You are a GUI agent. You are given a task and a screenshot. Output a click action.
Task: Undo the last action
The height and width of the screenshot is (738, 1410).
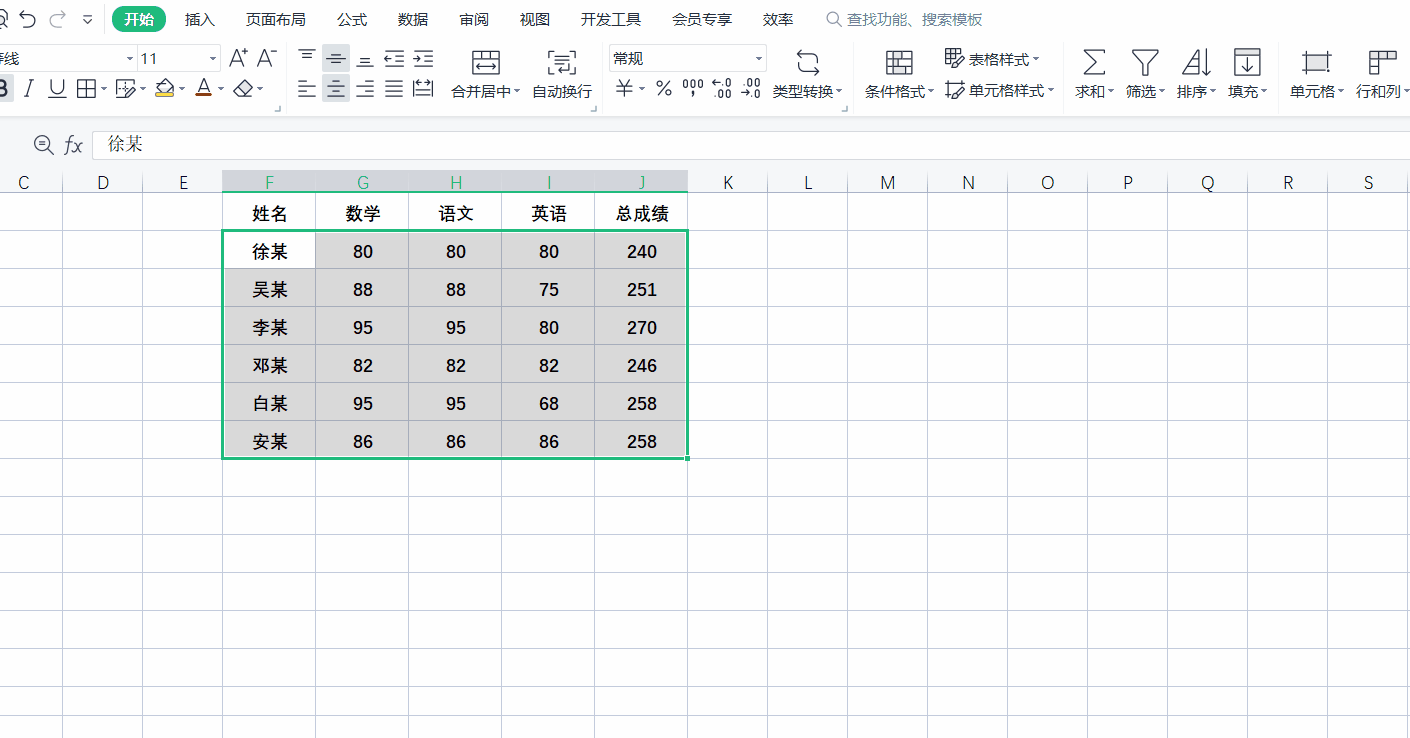[27, 19]
